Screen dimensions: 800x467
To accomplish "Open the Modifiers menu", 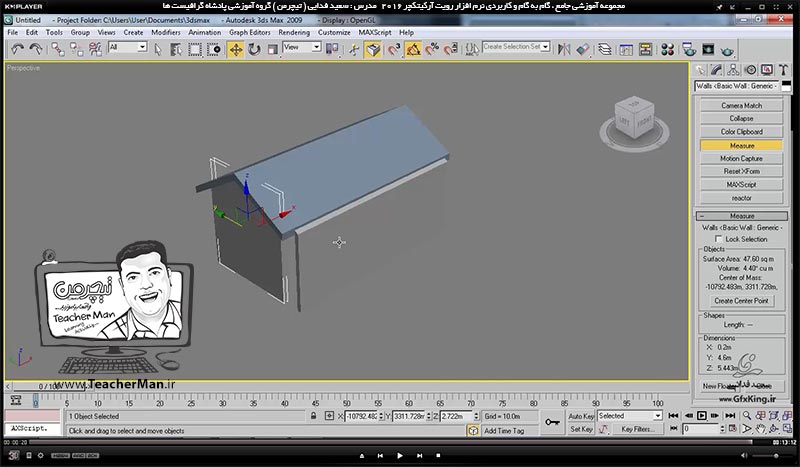I will coord(165,32).
